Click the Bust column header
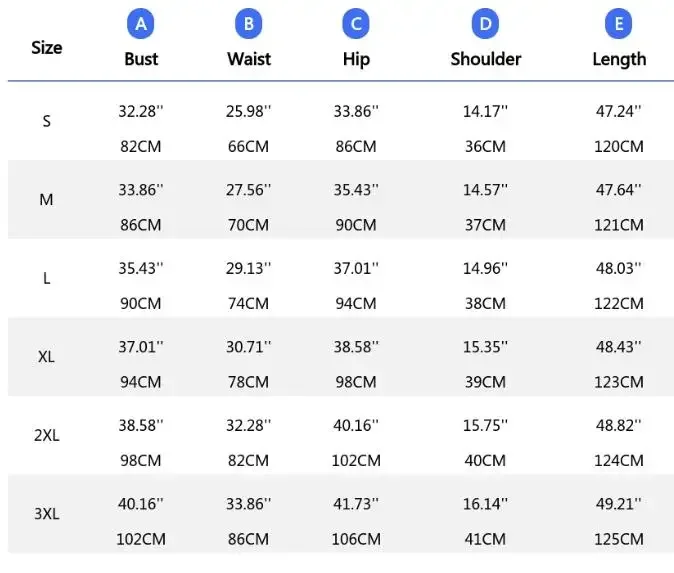Screen dimensions: 674x573 tap(141, 59)
